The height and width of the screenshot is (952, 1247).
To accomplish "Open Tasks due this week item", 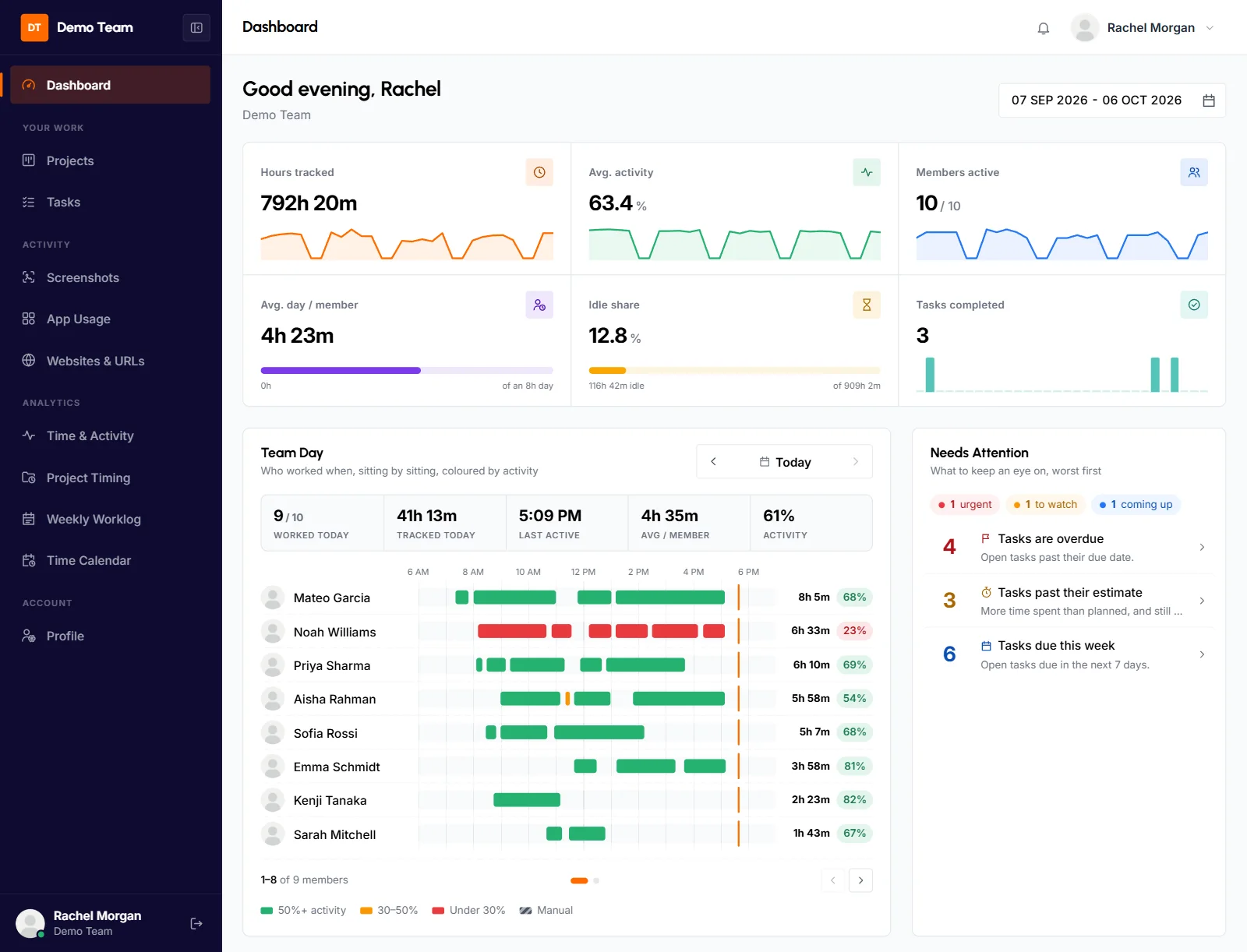I will tap(1069, 654).
